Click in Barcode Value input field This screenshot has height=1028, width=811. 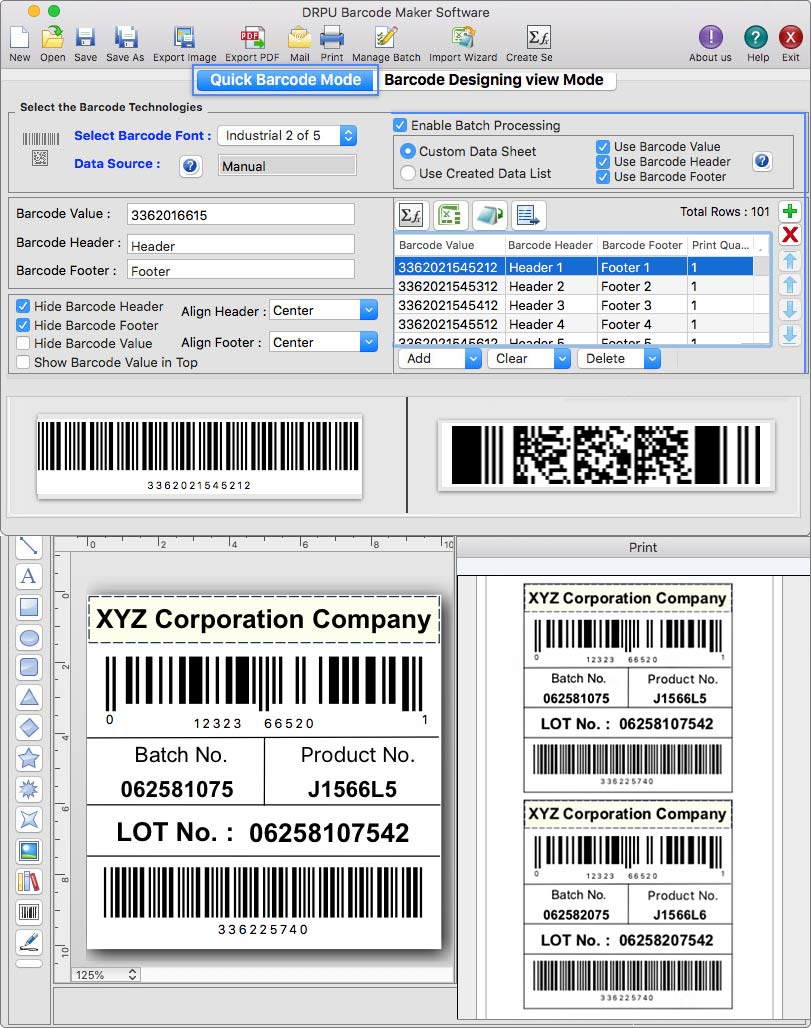click(241, 214)
